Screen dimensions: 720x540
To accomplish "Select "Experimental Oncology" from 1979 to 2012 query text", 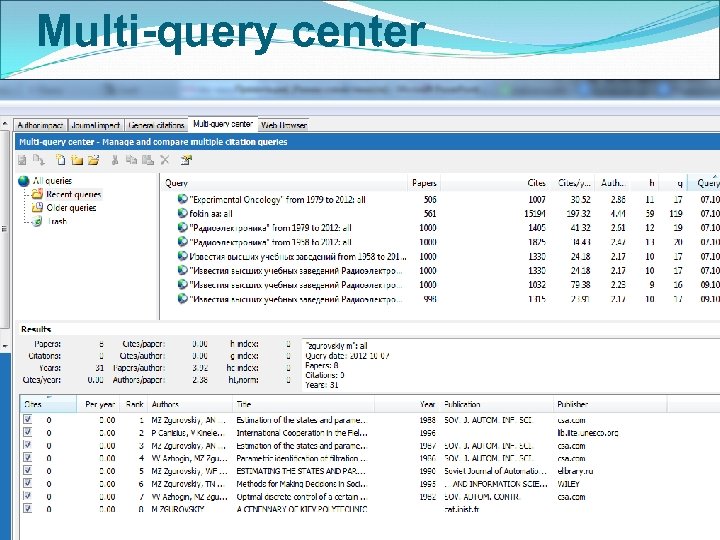I will [x=277, y=199].
